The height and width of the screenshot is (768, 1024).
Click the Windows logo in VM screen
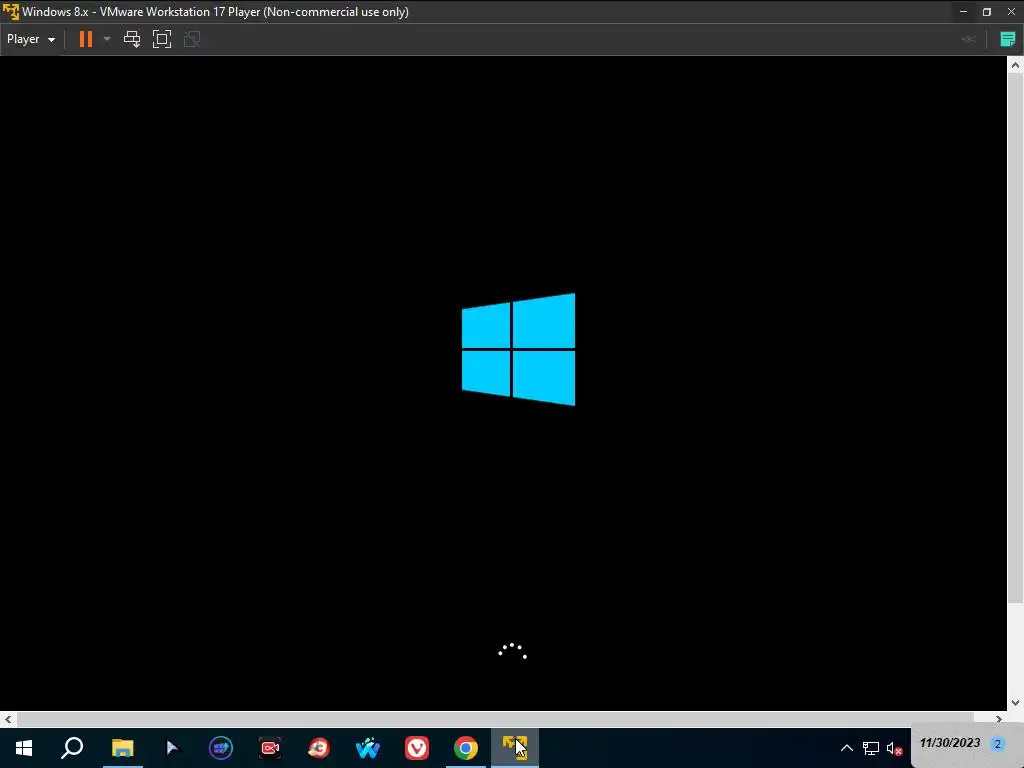(x=519, y=349)
